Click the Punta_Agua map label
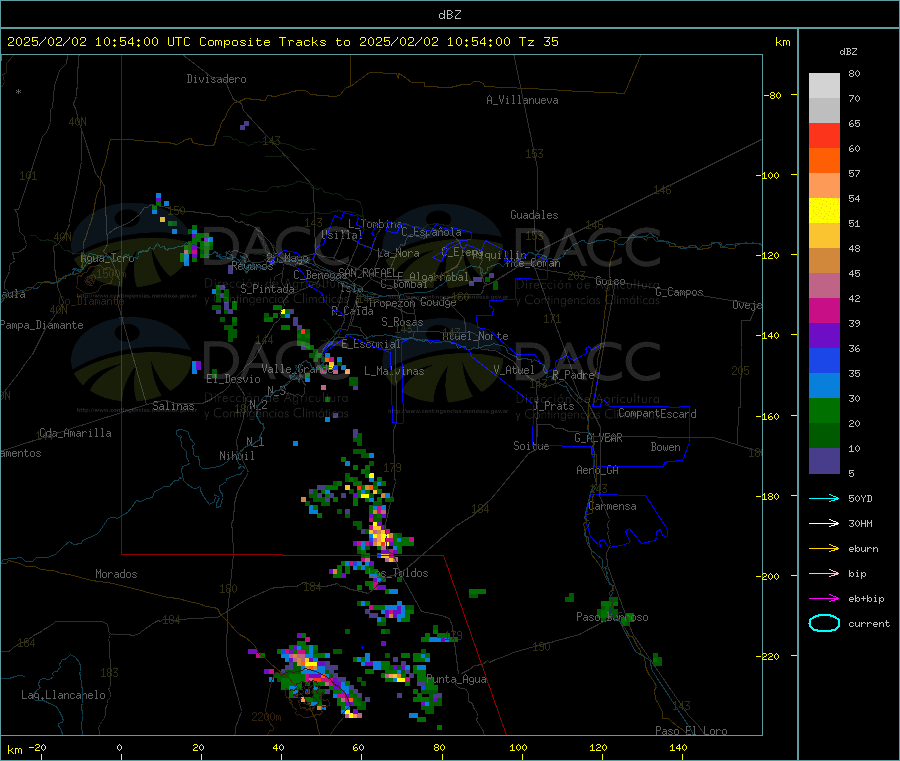Screen dimensions: 900x761 (456, 680)
